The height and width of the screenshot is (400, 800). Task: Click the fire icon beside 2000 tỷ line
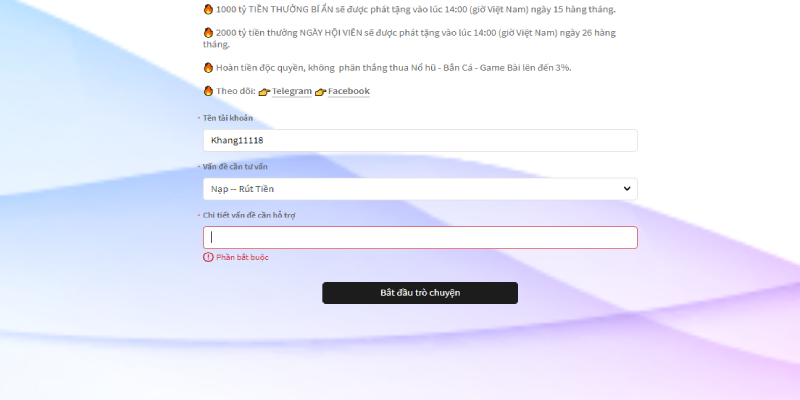[208, 33]
